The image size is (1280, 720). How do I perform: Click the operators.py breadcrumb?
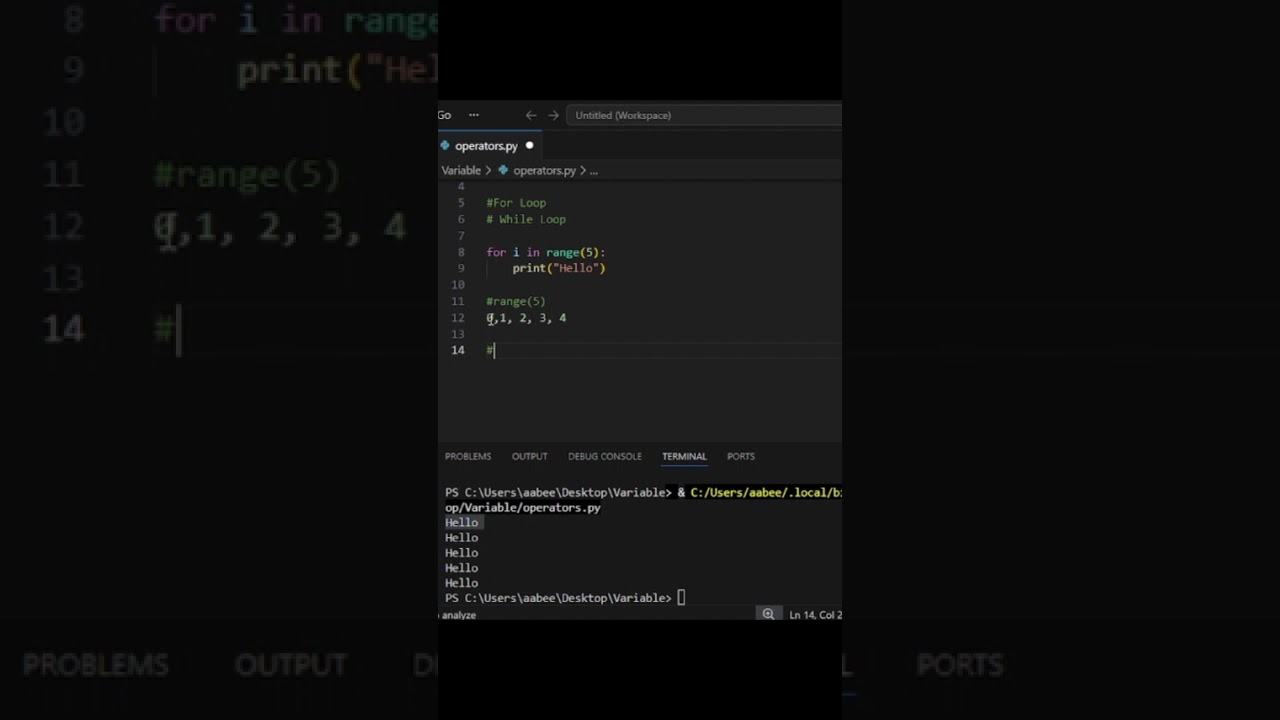545,170
